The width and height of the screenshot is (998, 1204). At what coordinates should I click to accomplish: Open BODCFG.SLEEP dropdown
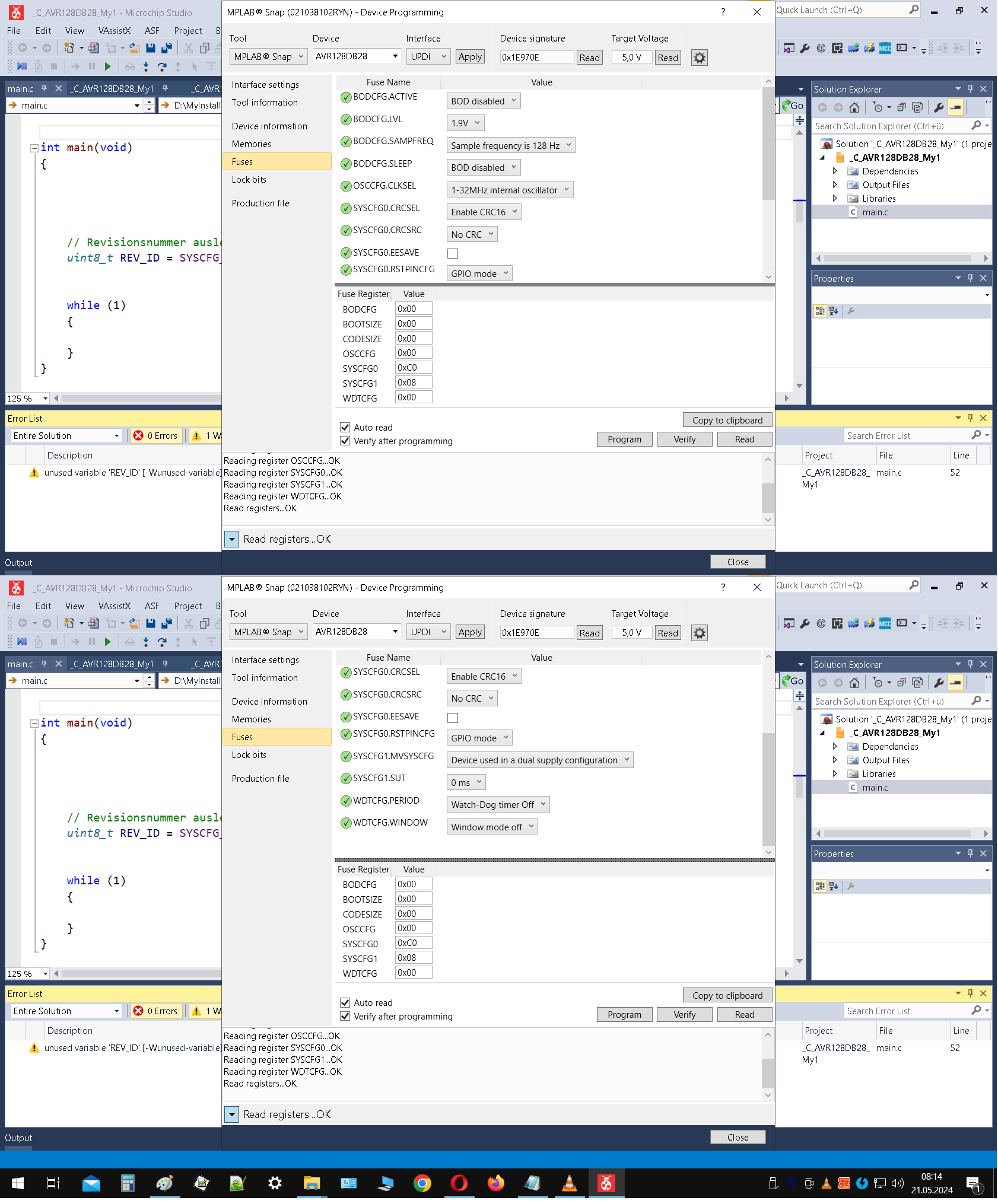(x=484, y=167)
